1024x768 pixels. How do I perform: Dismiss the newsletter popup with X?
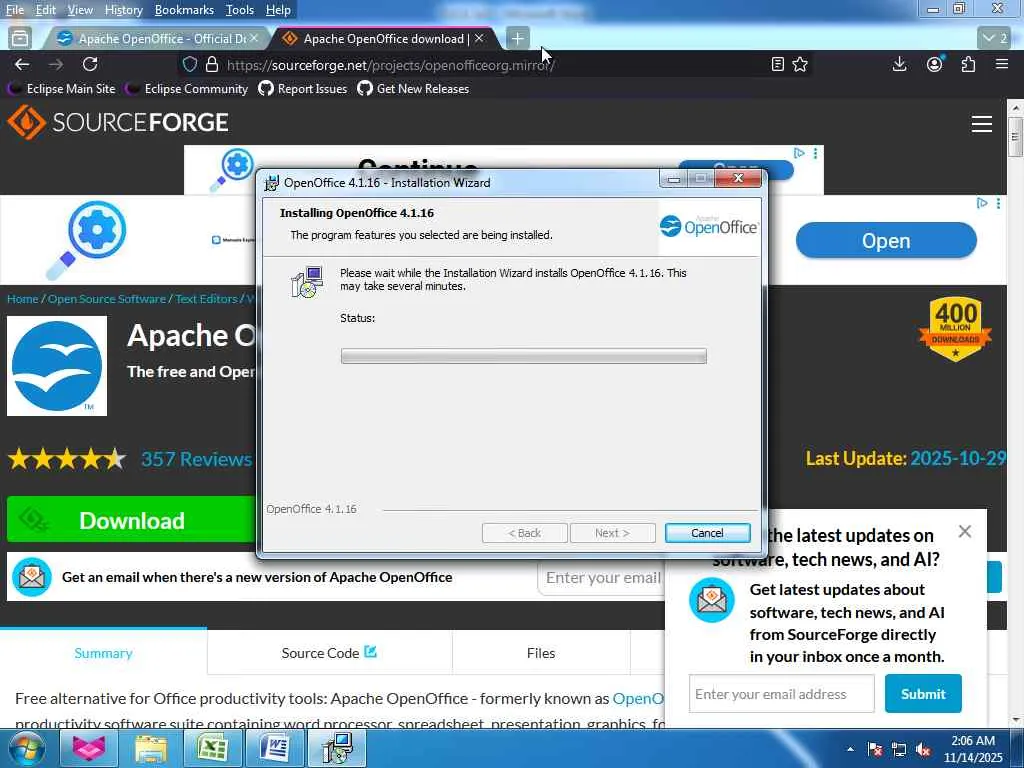coord(965,532)
